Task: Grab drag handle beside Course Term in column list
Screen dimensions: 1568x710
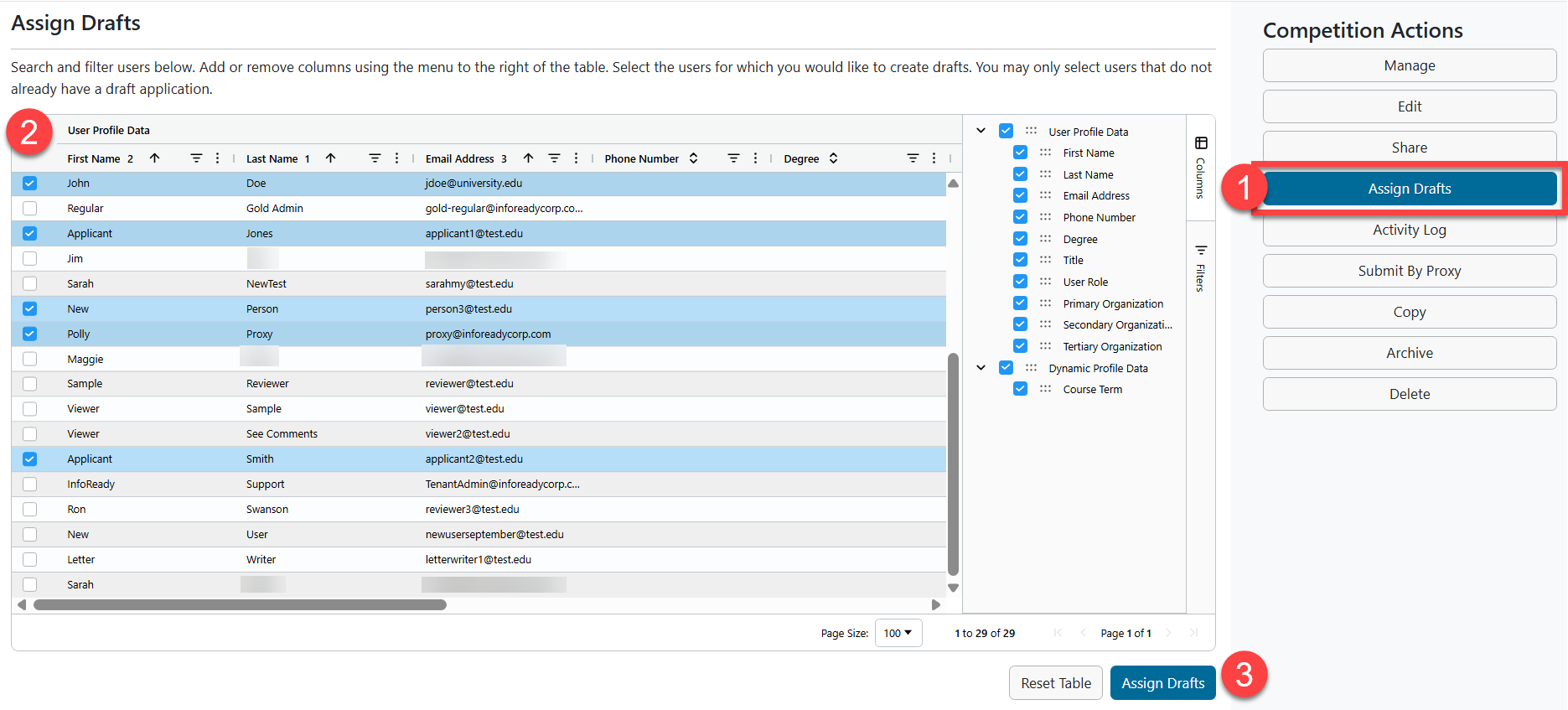Action: tap(1045, 389)
